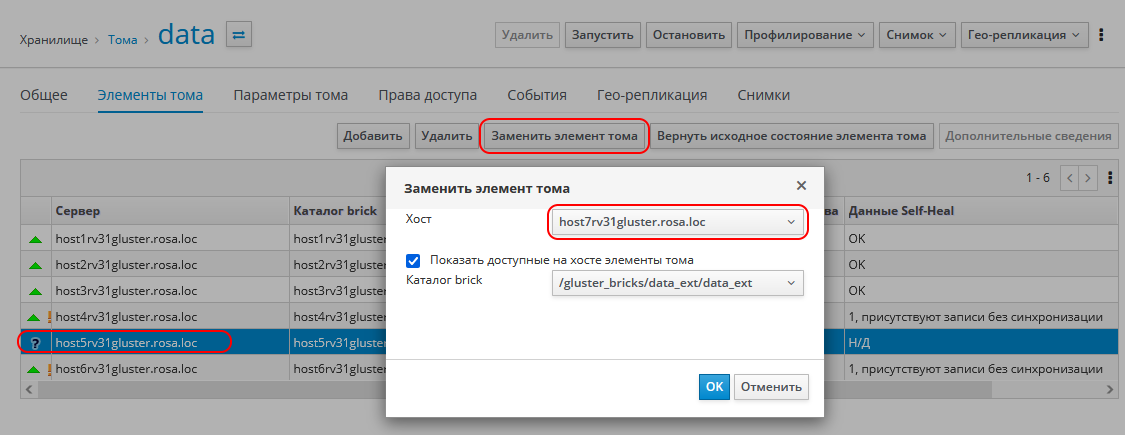Click the swap icon next to data title
The width and height of the screenshot is (1125, 435).
point(239,35)
